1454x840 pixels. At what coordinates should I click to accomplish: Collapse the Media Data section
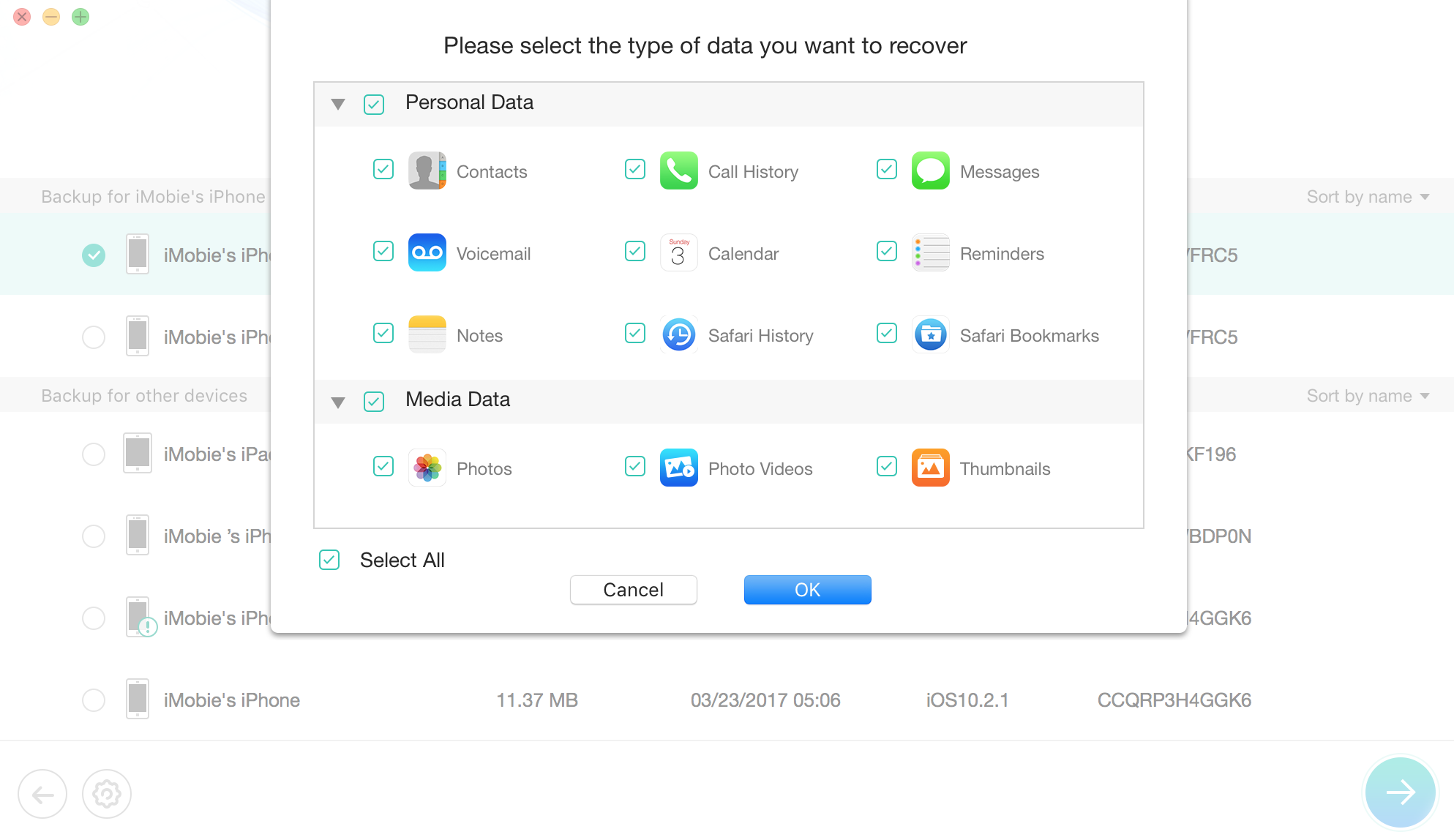point(338,400)
